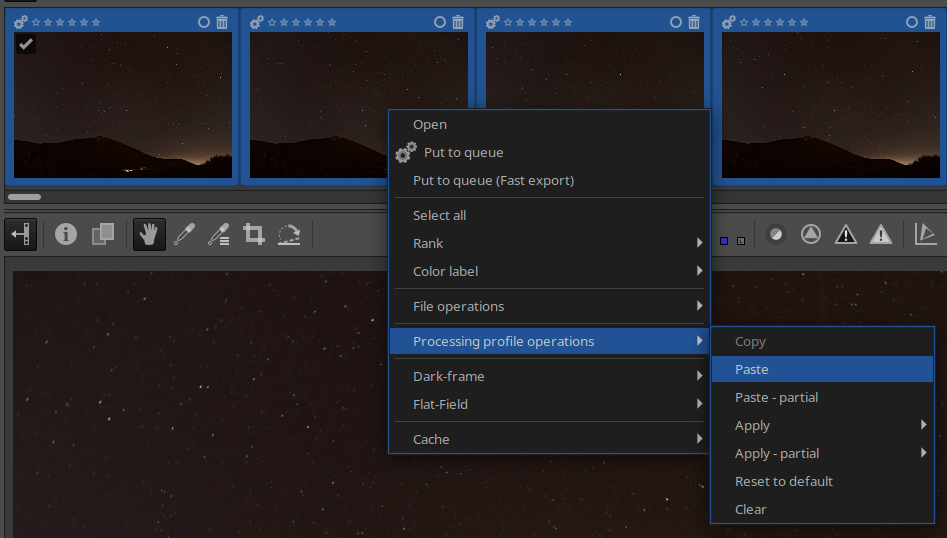Move the first thumbnail to trash

click(x=222, y=22)
